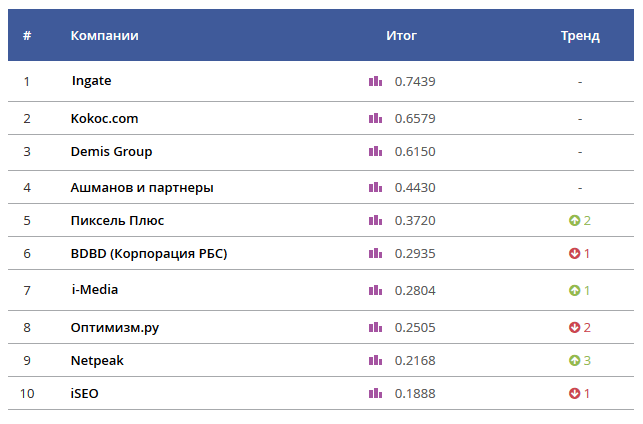Open the i-Media company link
This screenshot has height=424, width=643.
tap(95, 290)
